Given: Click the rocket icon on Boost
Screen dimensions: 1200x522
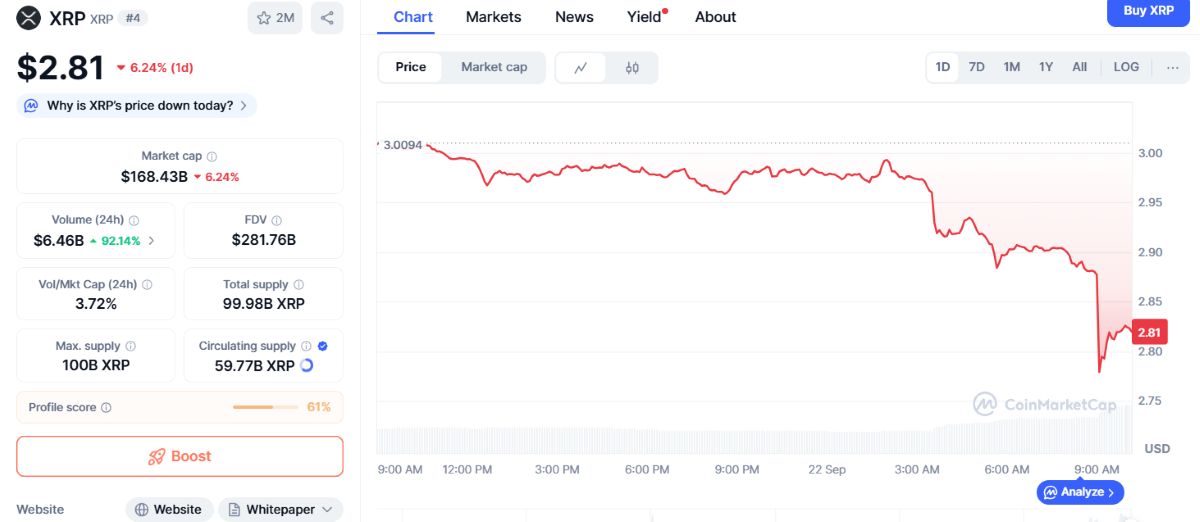Looking at the screenshot, I should pyautogui.click(x=156, y=456).
